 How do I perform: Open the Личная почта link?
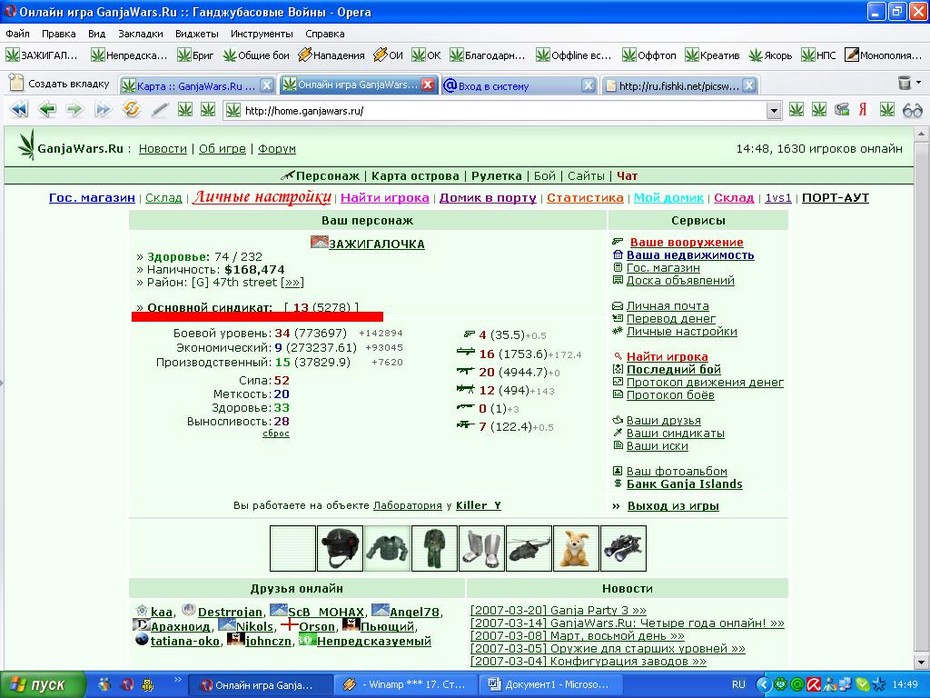(x=667, y=306)
